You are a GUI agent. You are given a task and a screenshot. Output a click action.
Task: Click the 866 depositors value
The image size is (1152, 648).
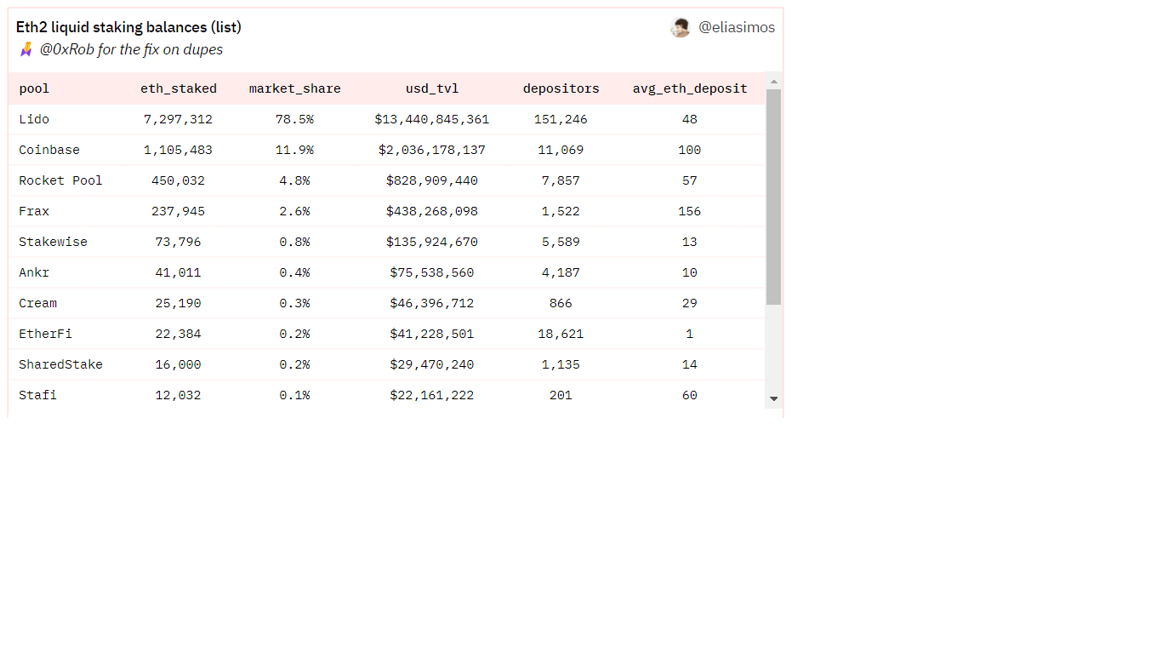[561, 303]
